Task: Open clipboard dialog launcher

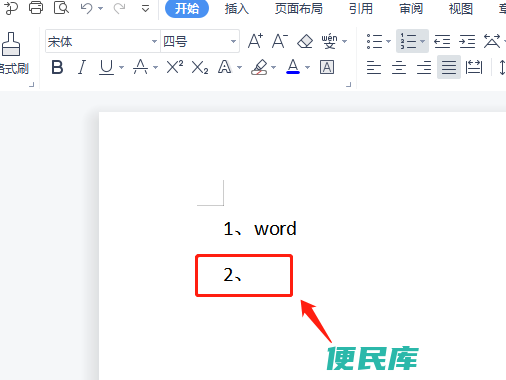Action: tap(31, 85)
